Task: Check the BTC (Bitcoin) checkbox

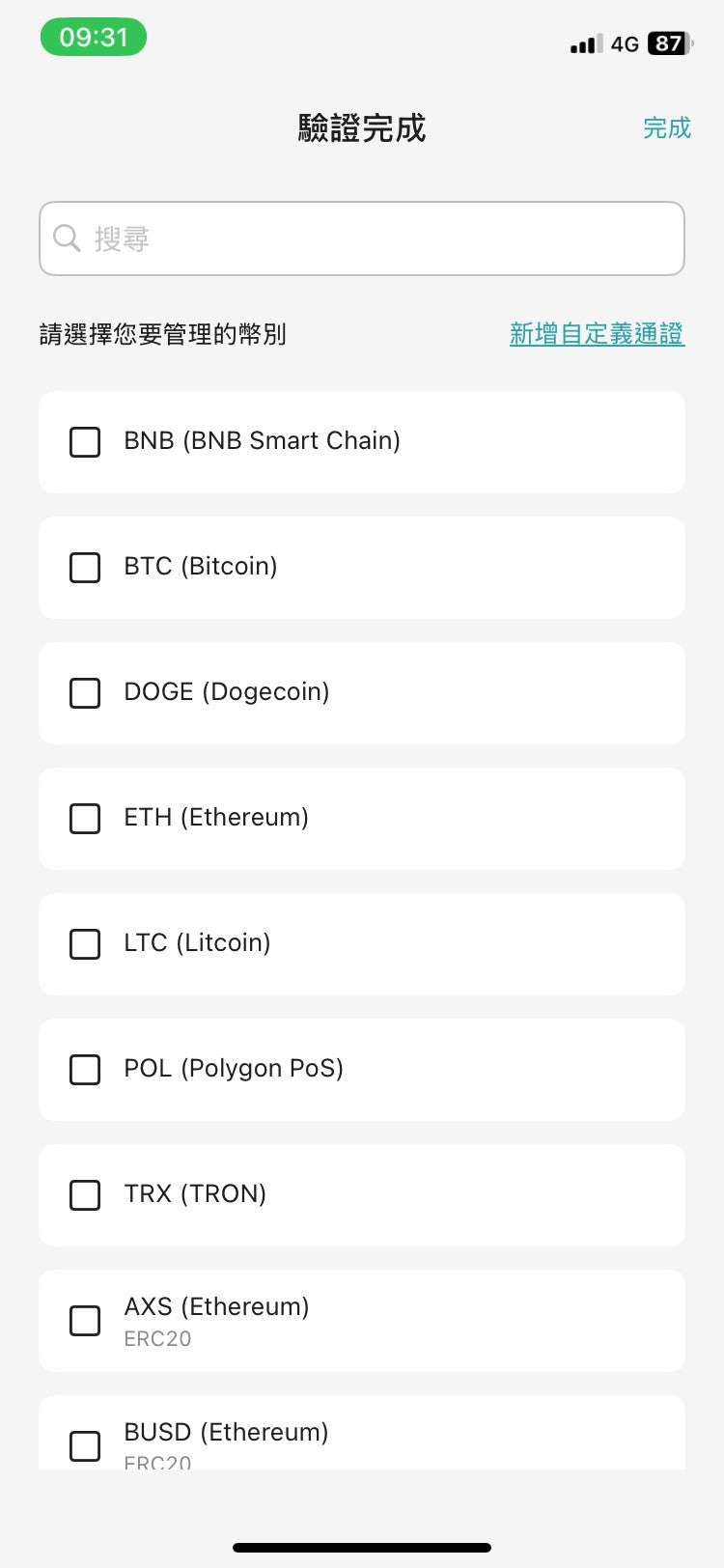Action: [x=85, y=568]
